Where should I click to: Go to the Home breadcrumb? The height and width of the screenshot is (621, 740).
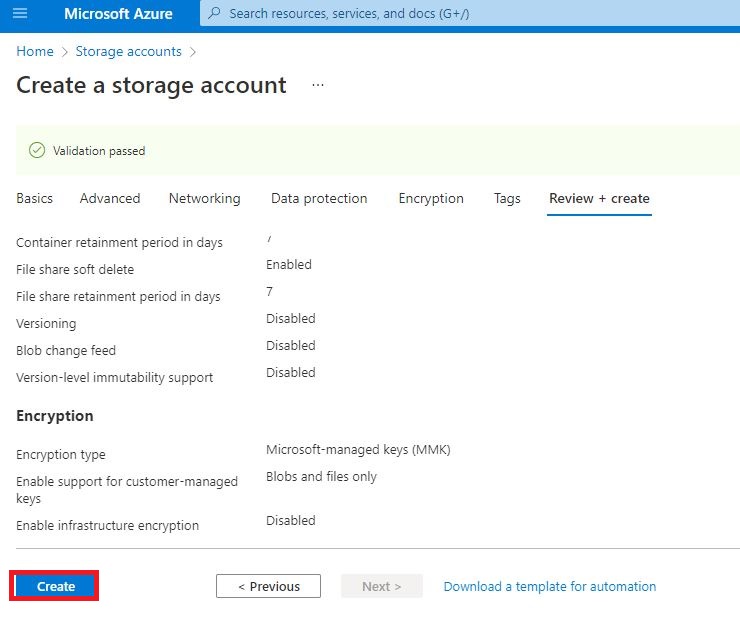(x=35, y=51)
